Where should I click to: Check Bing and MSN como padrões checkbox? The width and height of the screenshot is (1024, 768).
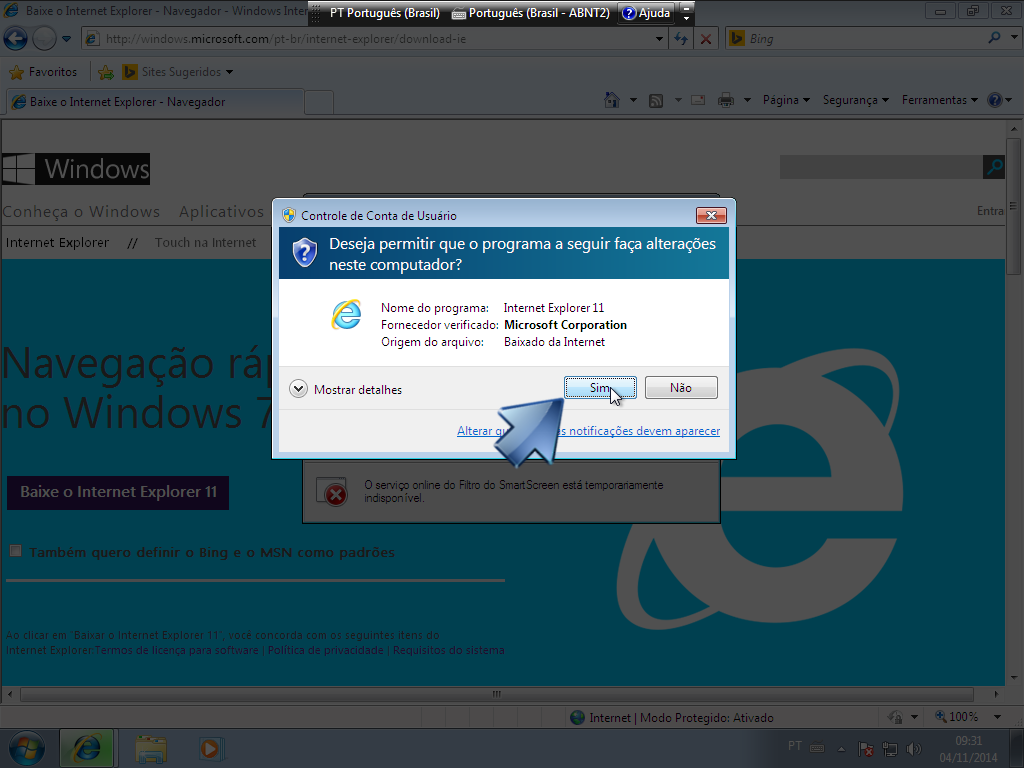16,551
